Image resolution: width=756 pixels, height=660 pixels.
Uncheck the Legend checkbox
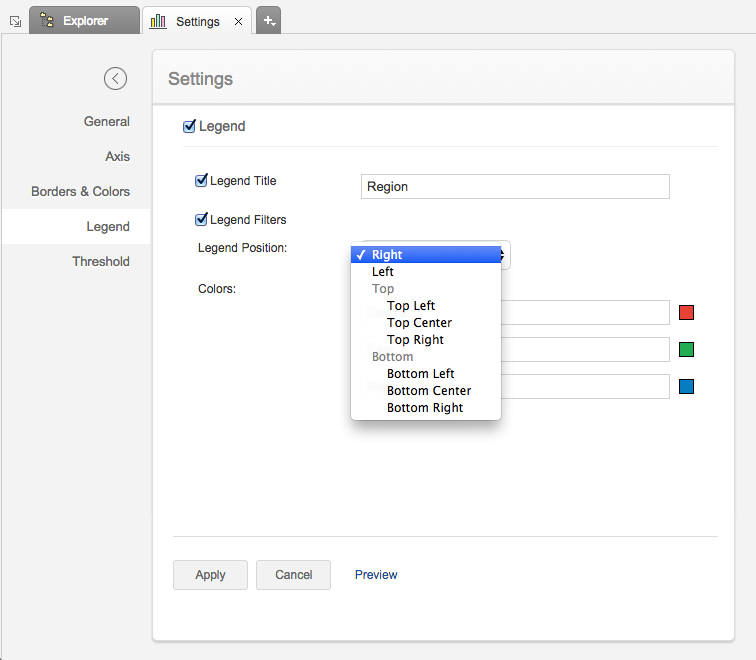[190, 127]
